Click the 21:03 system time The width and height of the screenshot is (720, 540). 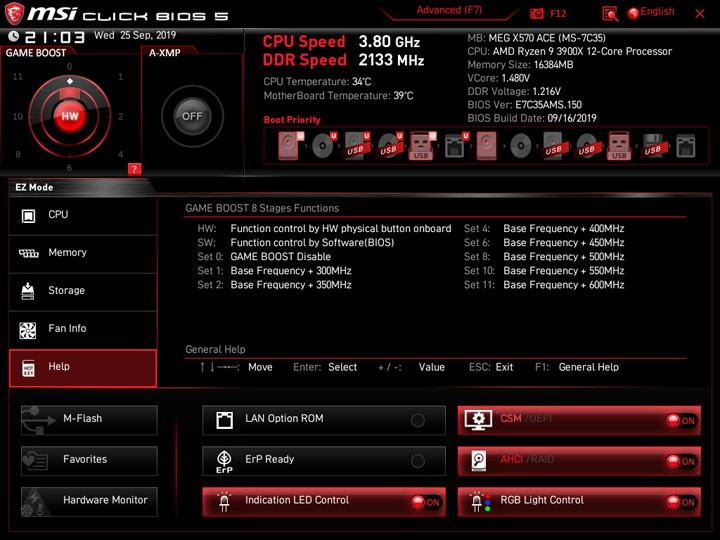pos(55,37)
